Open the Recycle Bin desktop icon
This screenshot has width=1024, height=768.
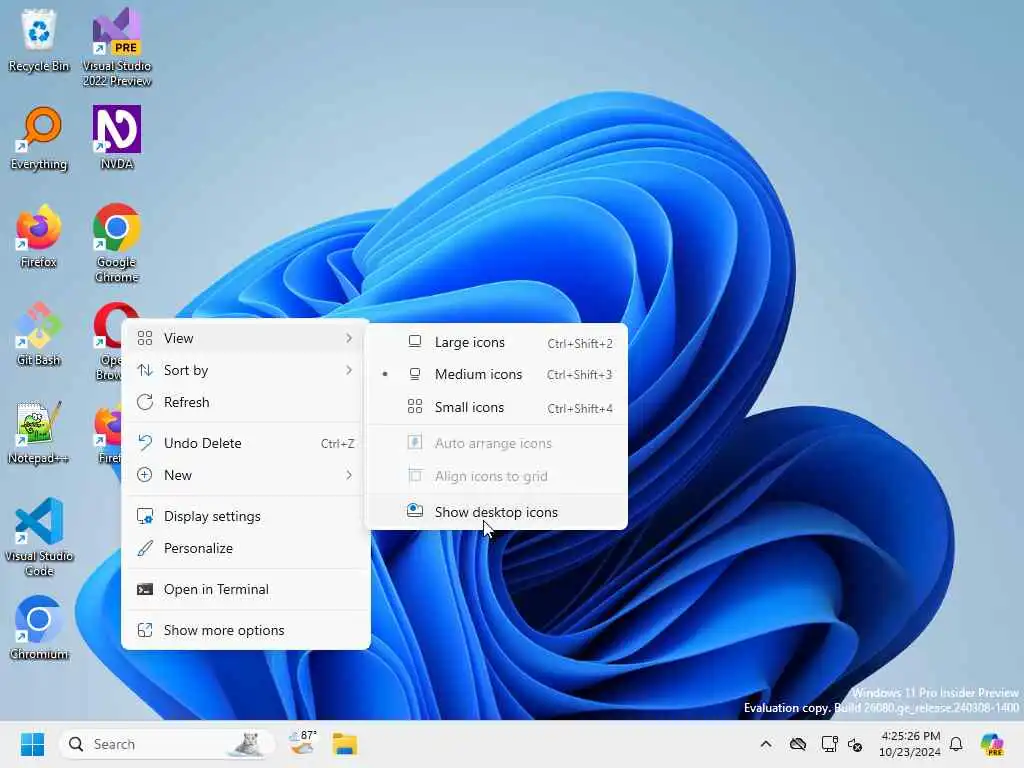(x=39, y=40)
